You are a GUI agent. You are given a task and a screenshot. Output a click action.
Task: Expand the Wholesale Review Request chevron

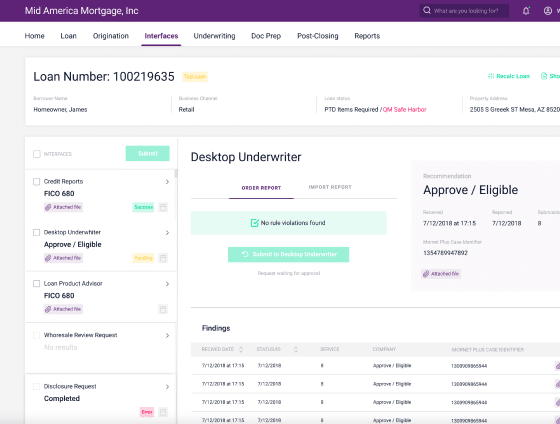pyautogui.click(x=167, y=335)
